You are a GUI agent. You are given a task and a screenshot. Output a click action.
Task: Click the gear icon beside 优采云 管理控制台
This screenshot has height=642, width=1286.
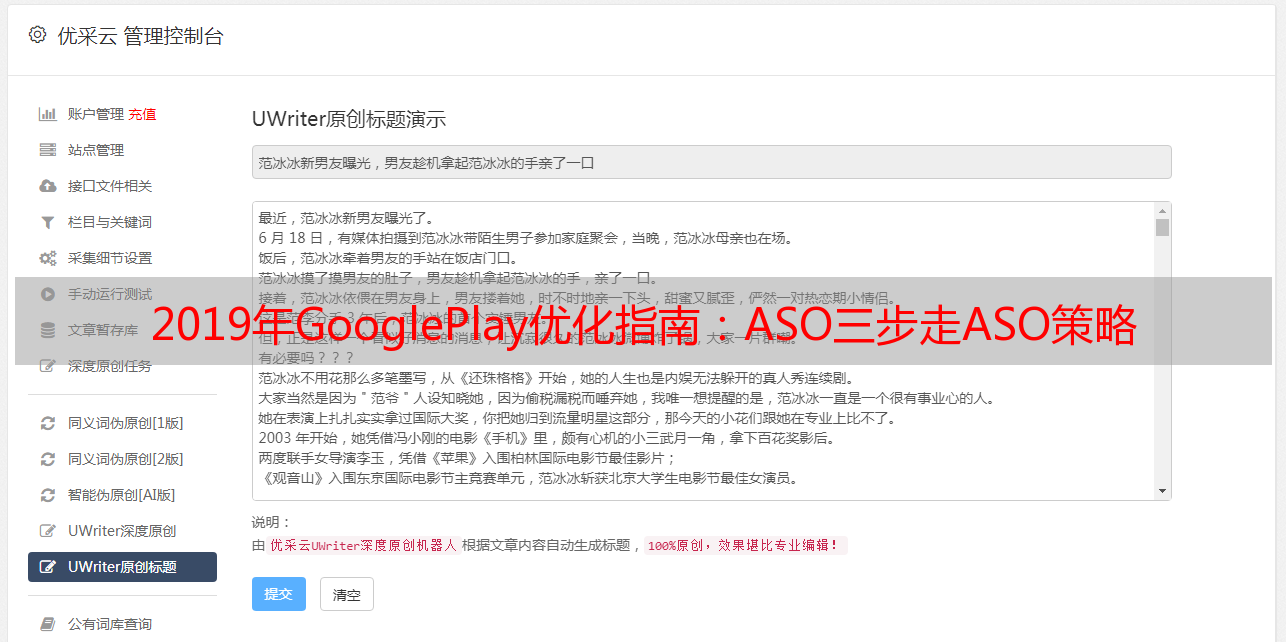click(x=37, y=35)
